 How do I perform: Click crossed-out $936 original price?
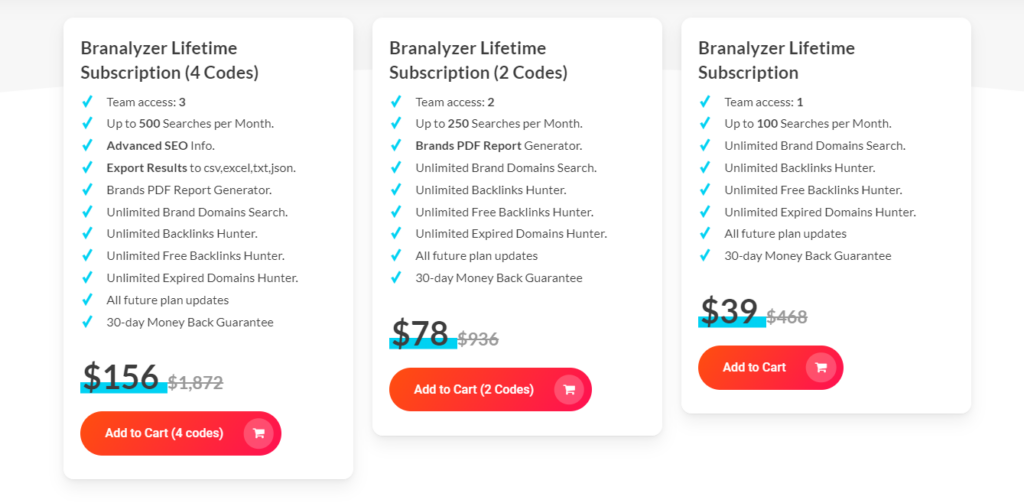click(478, 339)
